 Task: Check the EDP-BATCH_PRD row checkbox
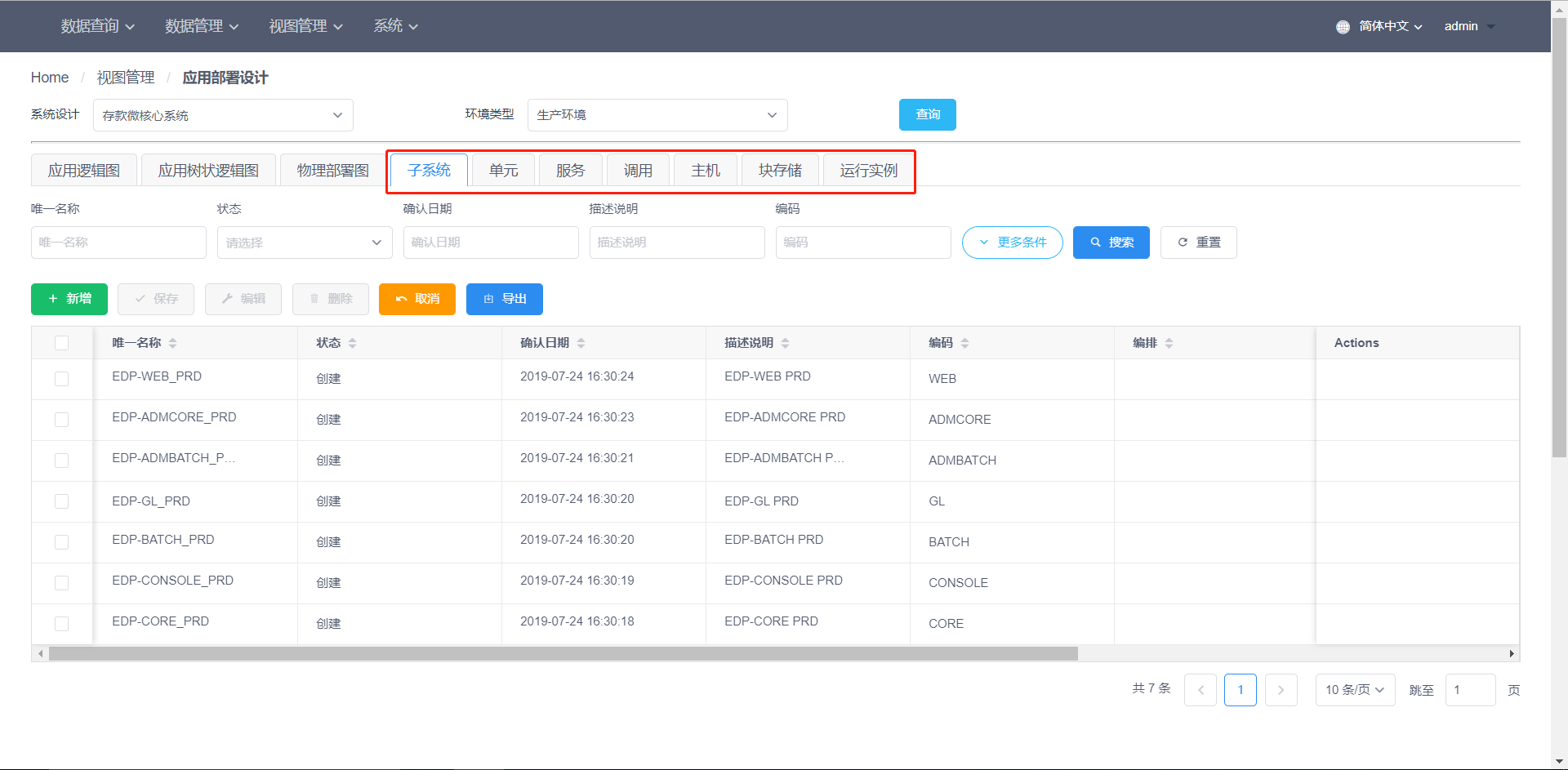click(61, 542)
